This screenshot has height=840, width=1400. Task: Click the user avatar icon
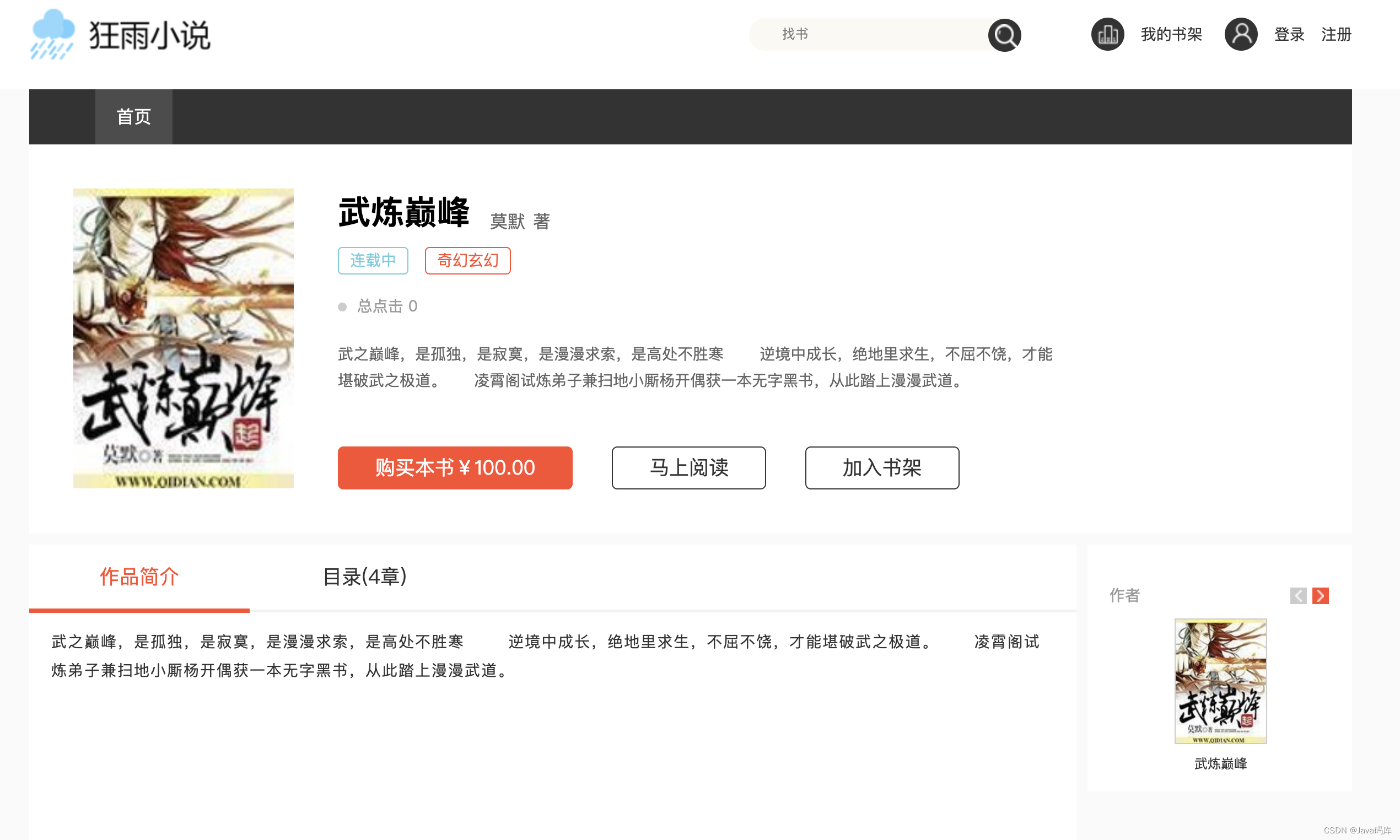[1240, 35]
